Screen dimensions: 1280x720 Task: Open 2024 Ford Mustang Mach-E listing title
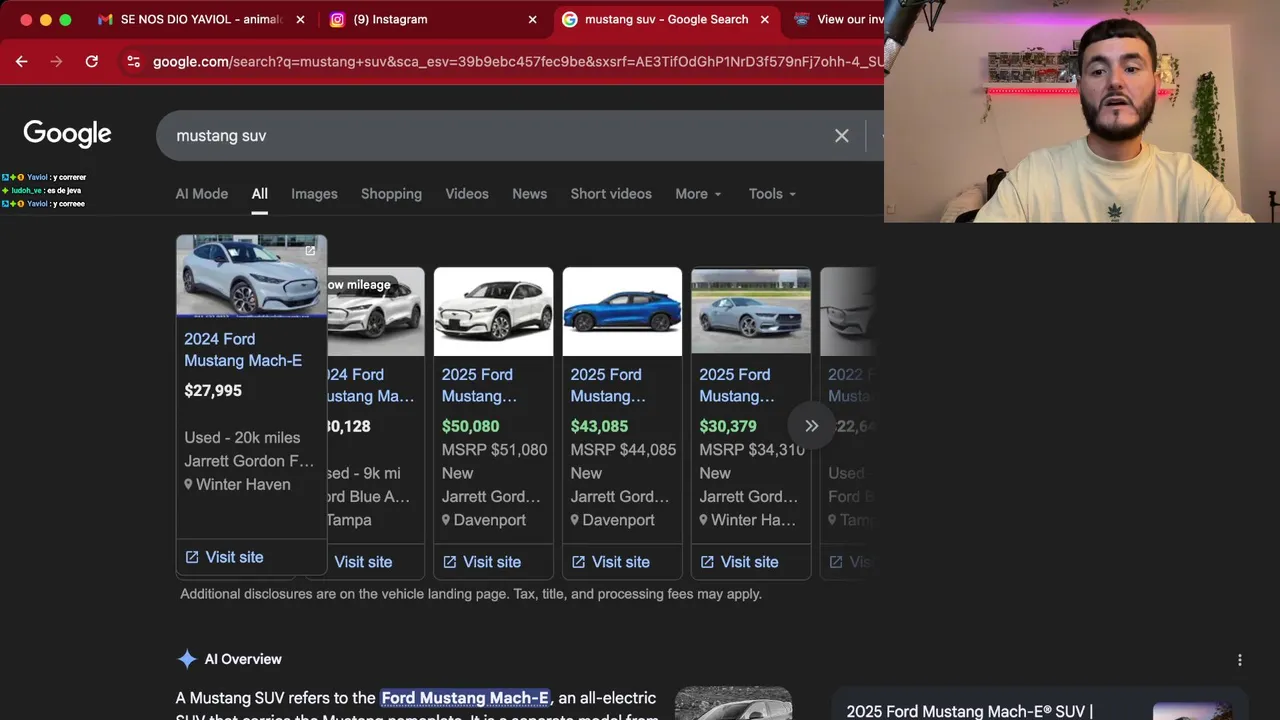pos(243,350)
